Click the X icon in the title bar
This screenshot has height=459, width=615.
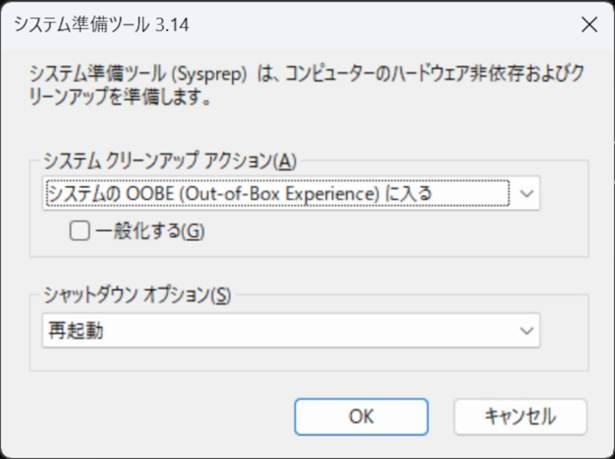click(589, 25)
